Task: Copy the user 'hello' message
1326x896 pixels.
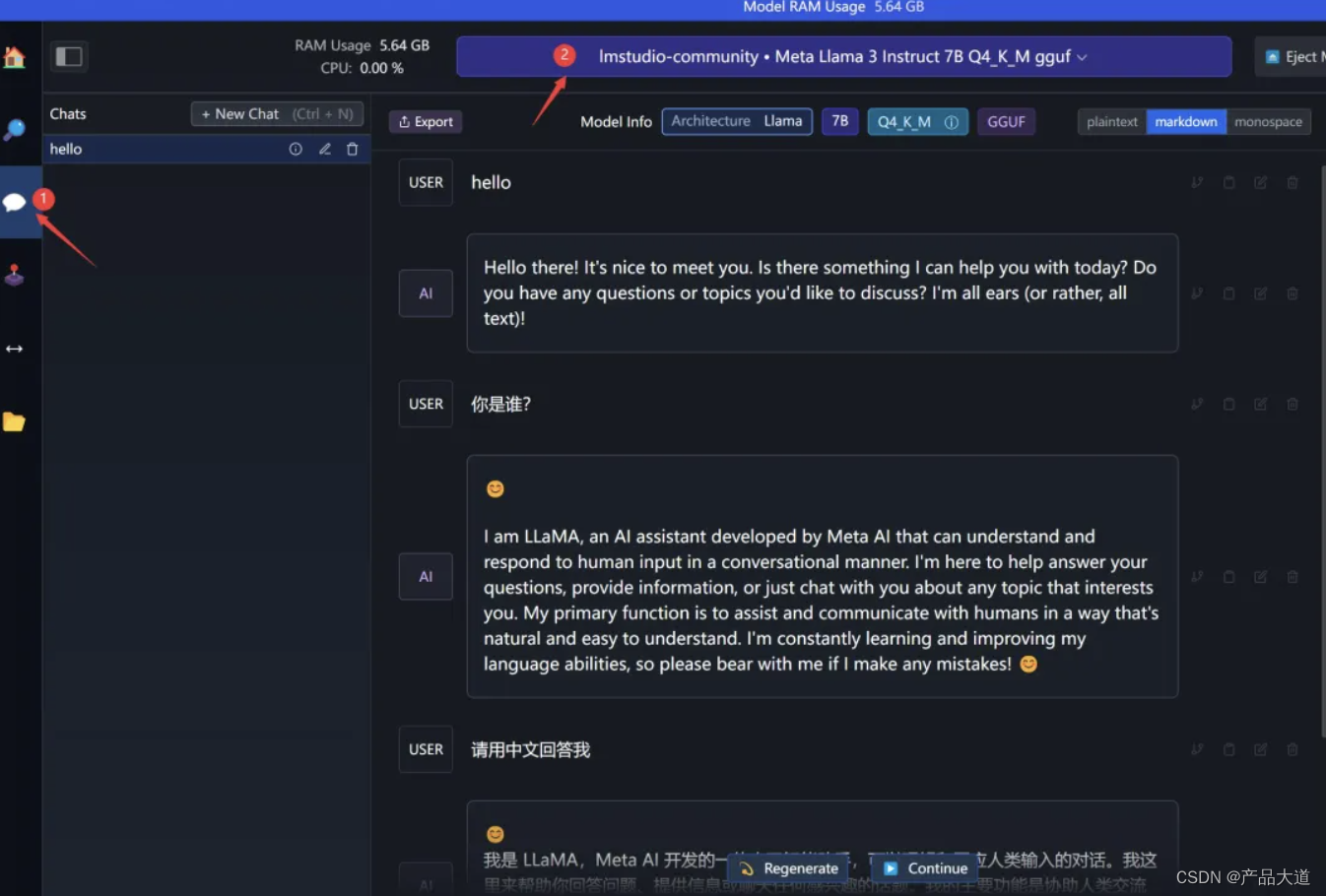Action: coord(1228,182)
